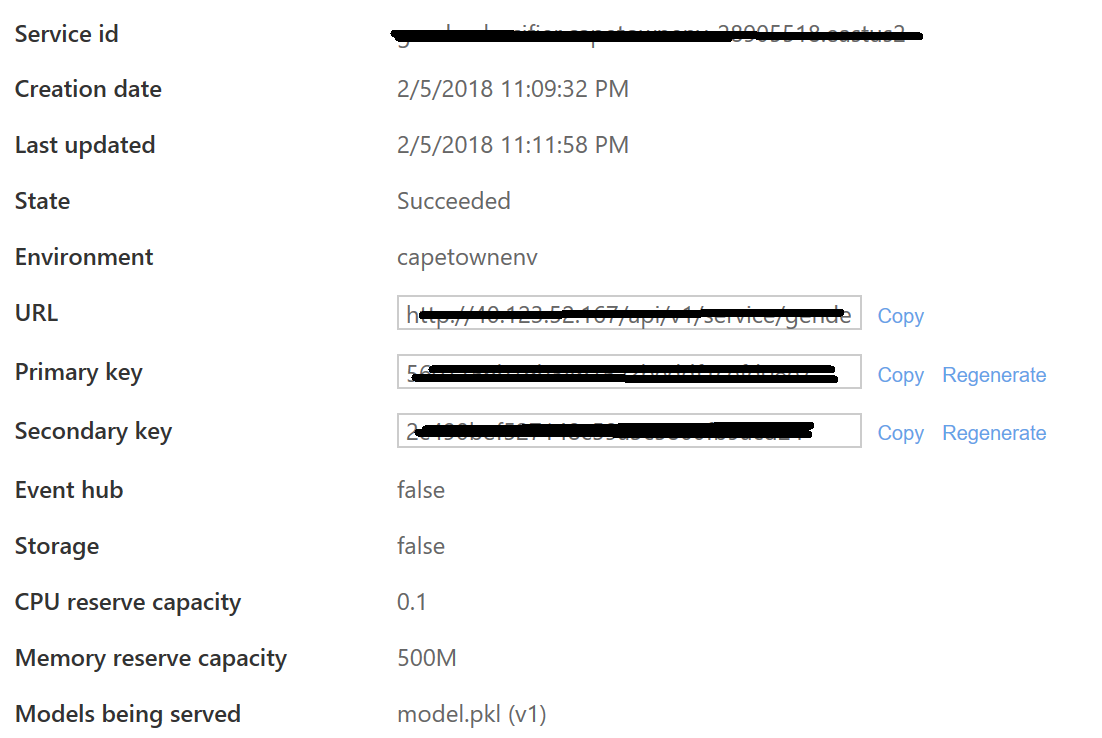
Task: Click inside the URL text field
Action: point(628,314)
